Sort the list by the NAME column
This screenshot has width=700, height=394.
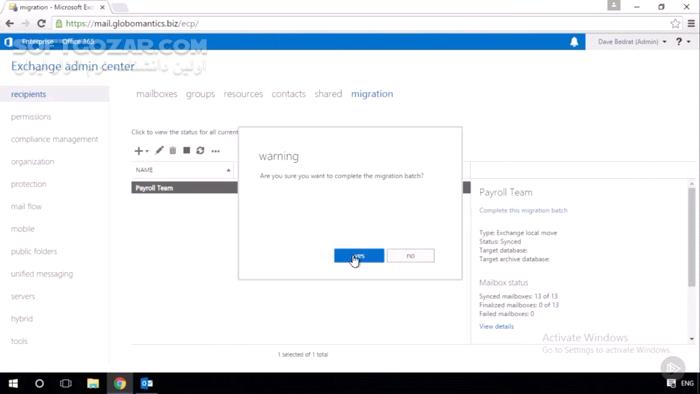click(183, 170)
